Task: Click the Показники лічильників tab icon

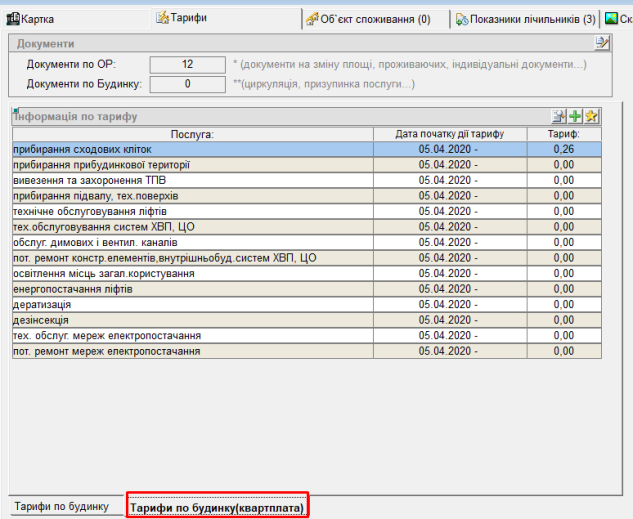Action: pyautogui.click(x=461, y=18)
